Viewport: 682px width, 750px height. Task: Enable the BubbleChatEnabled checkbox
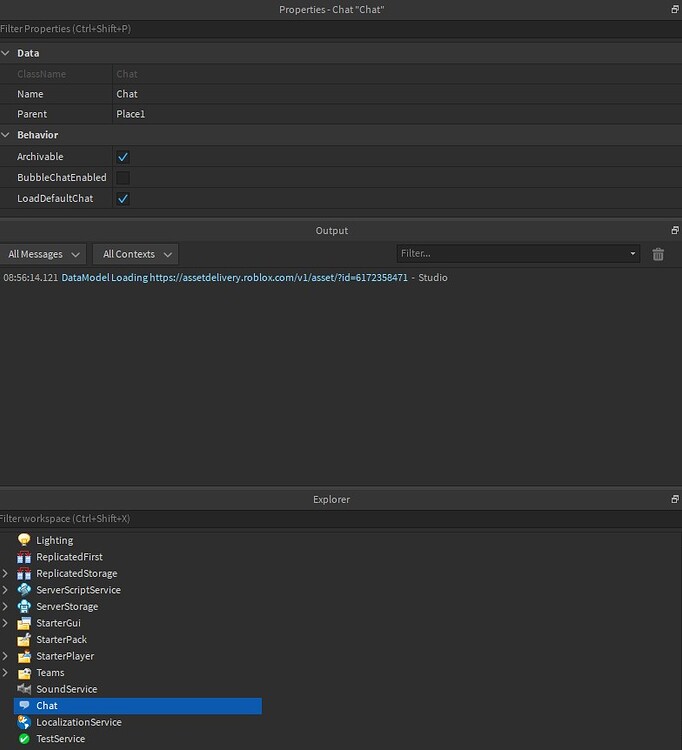click(x=123, y=177)
